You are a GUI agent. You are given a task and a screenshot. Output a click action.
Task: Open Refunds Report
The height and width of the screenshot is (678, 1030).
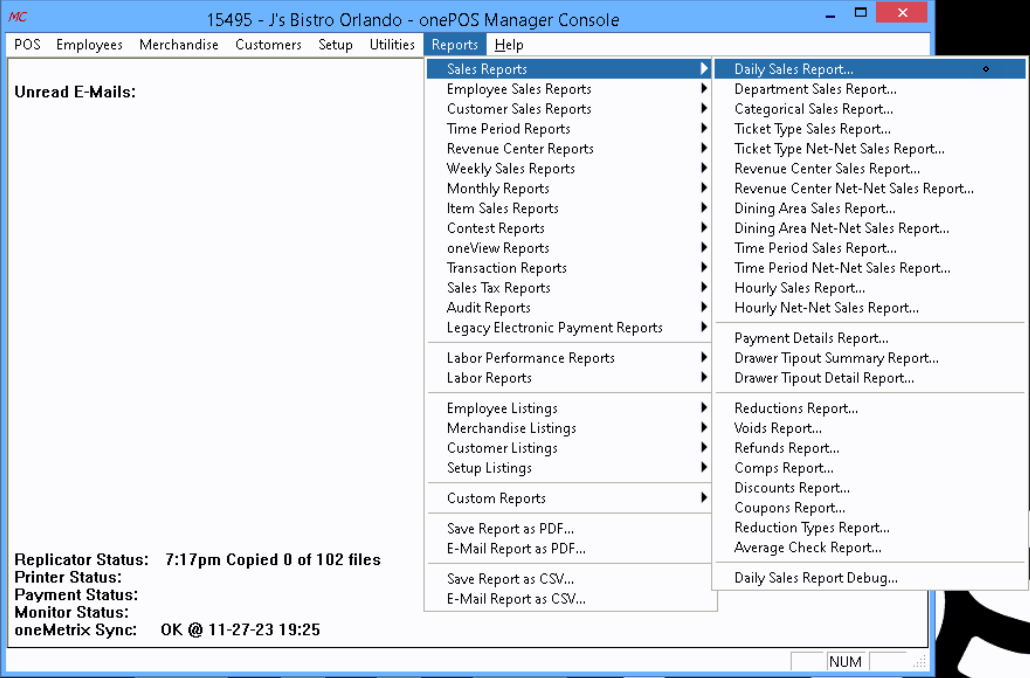pyautogui.click(x=870, y=448)
